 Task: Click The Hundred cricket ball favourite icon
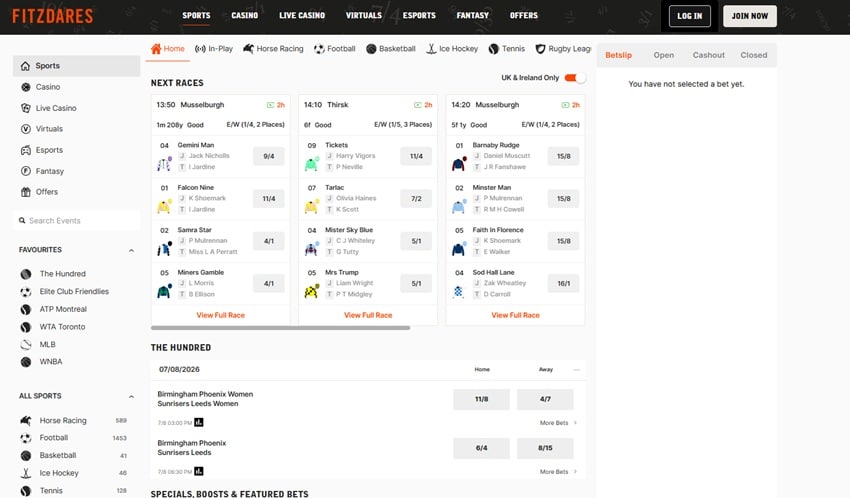[25, 274]
